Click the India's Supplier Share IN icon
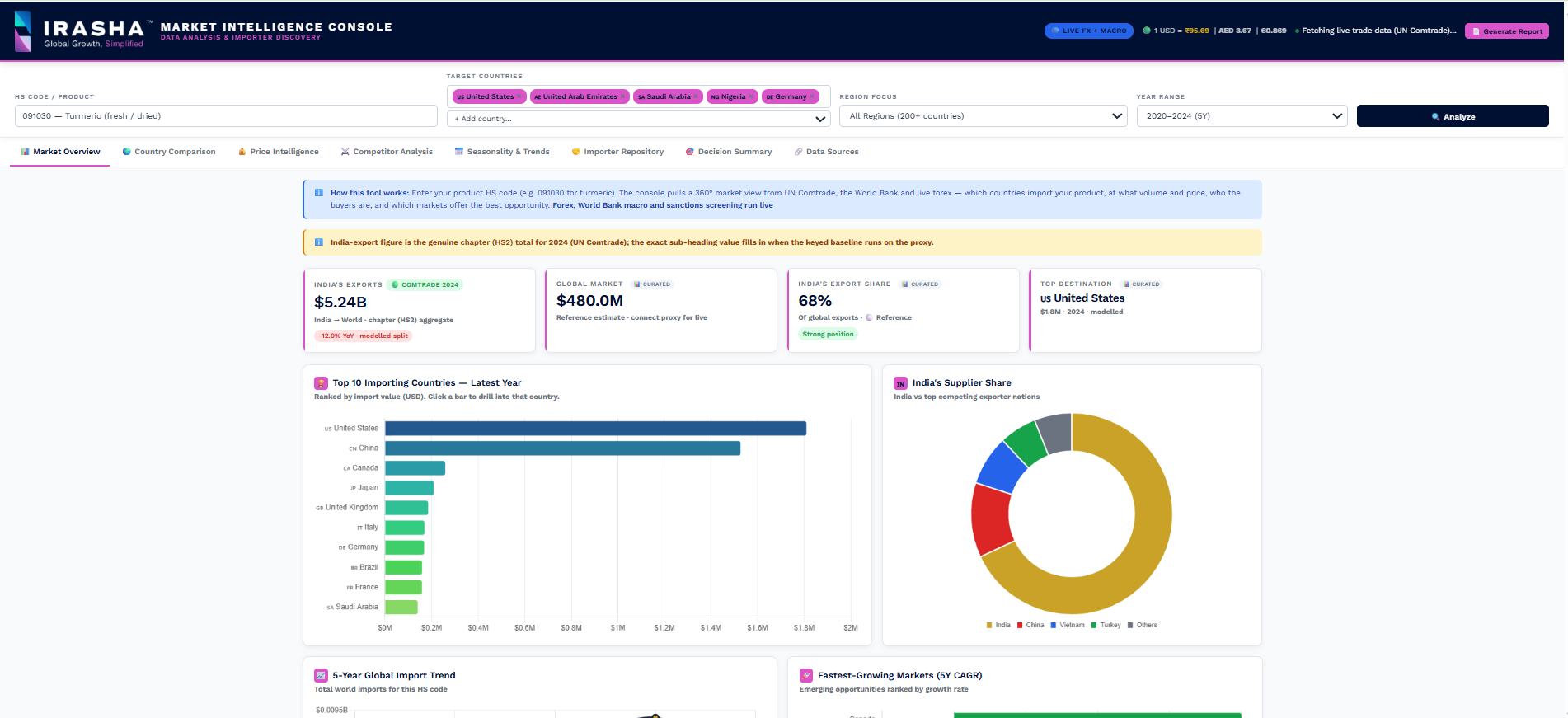Screen dimensions: 1568x718 (x=901, y=383)
